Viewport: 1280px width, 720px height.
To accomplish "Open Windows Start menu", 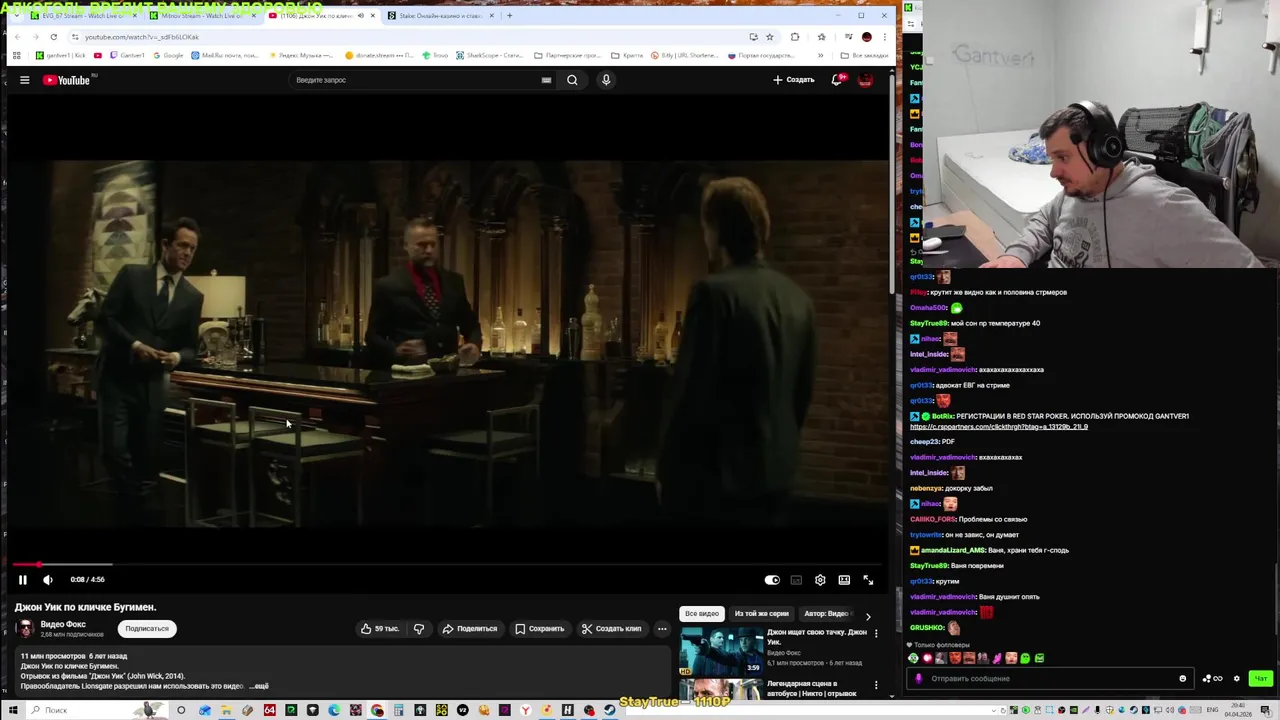I will pos(13,711).
